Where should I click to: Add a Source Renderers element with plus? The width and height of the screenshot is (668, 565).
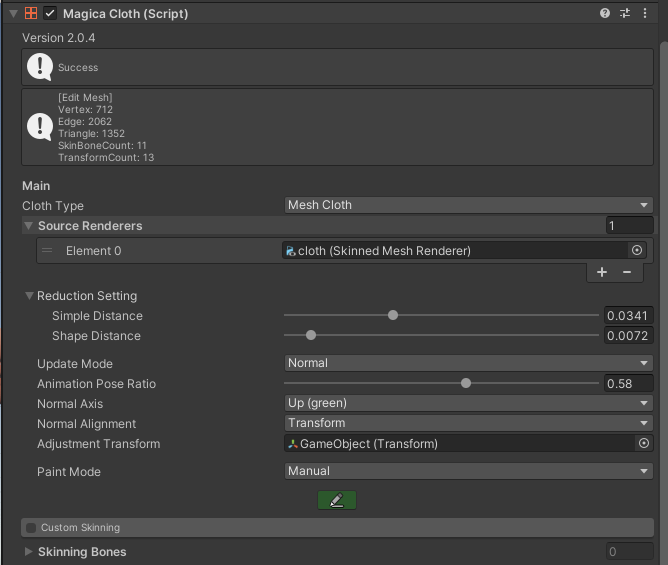[602, 272]
